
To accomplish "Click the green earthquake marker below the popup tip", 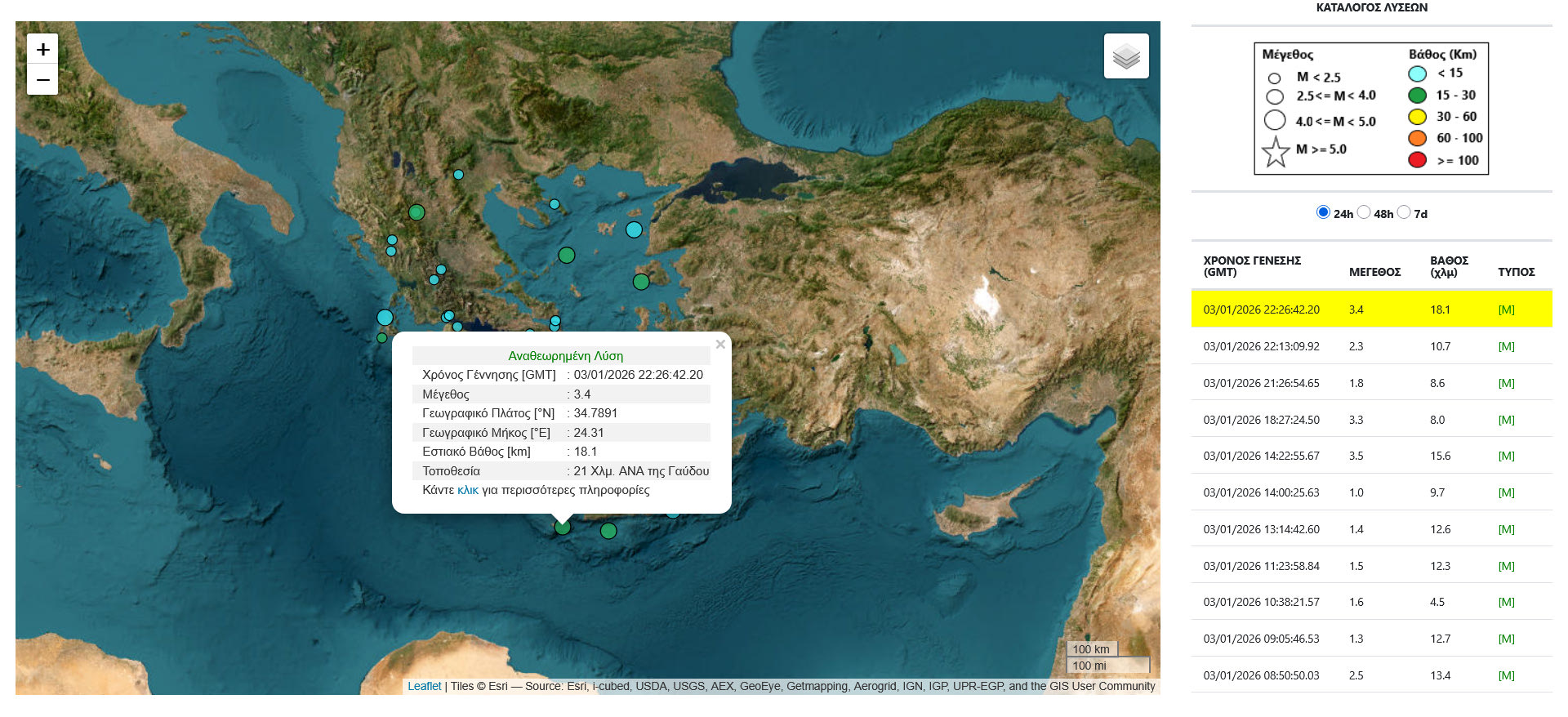I will [563, 528].
